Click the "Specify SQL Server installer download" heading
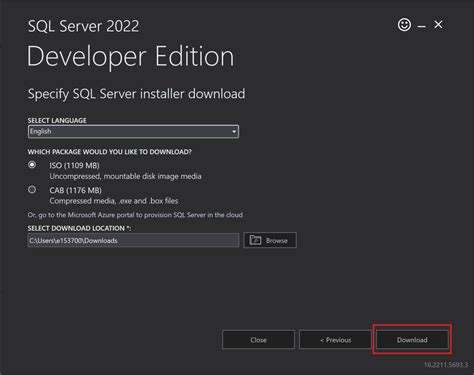 (136, 94)
